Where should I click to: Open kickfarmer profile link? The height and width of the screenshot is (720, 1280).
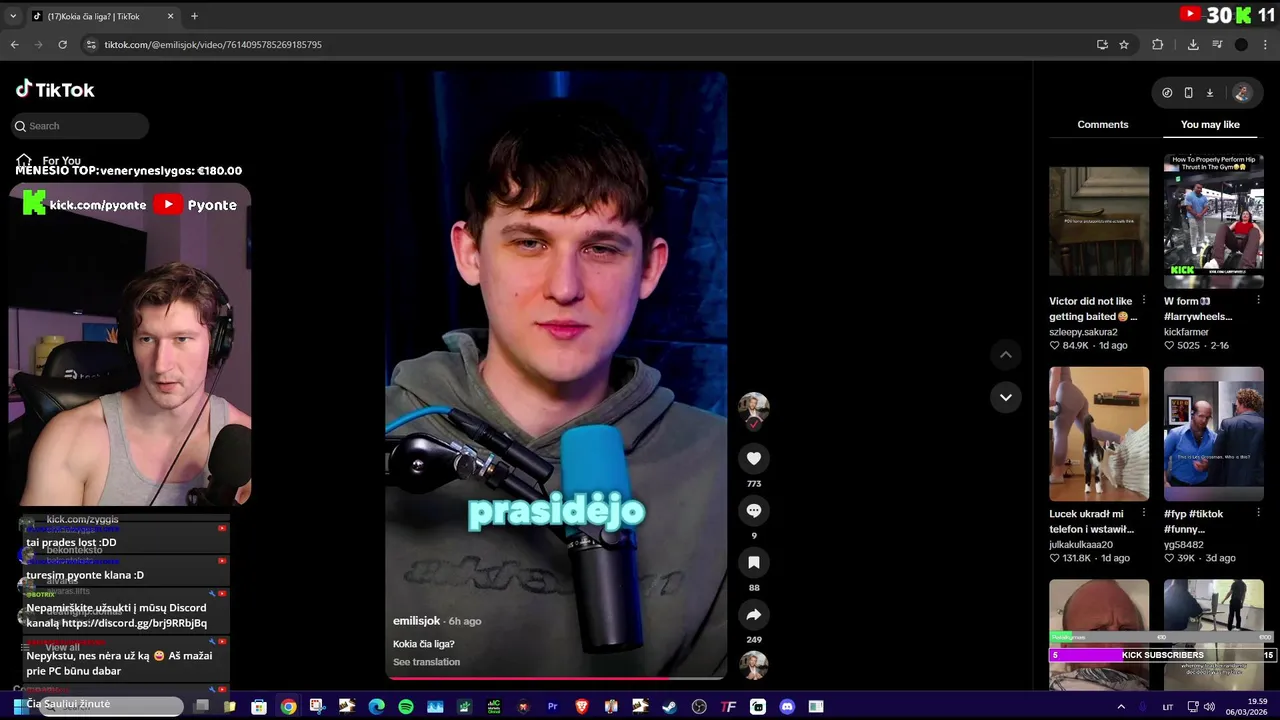[1186, 332]
